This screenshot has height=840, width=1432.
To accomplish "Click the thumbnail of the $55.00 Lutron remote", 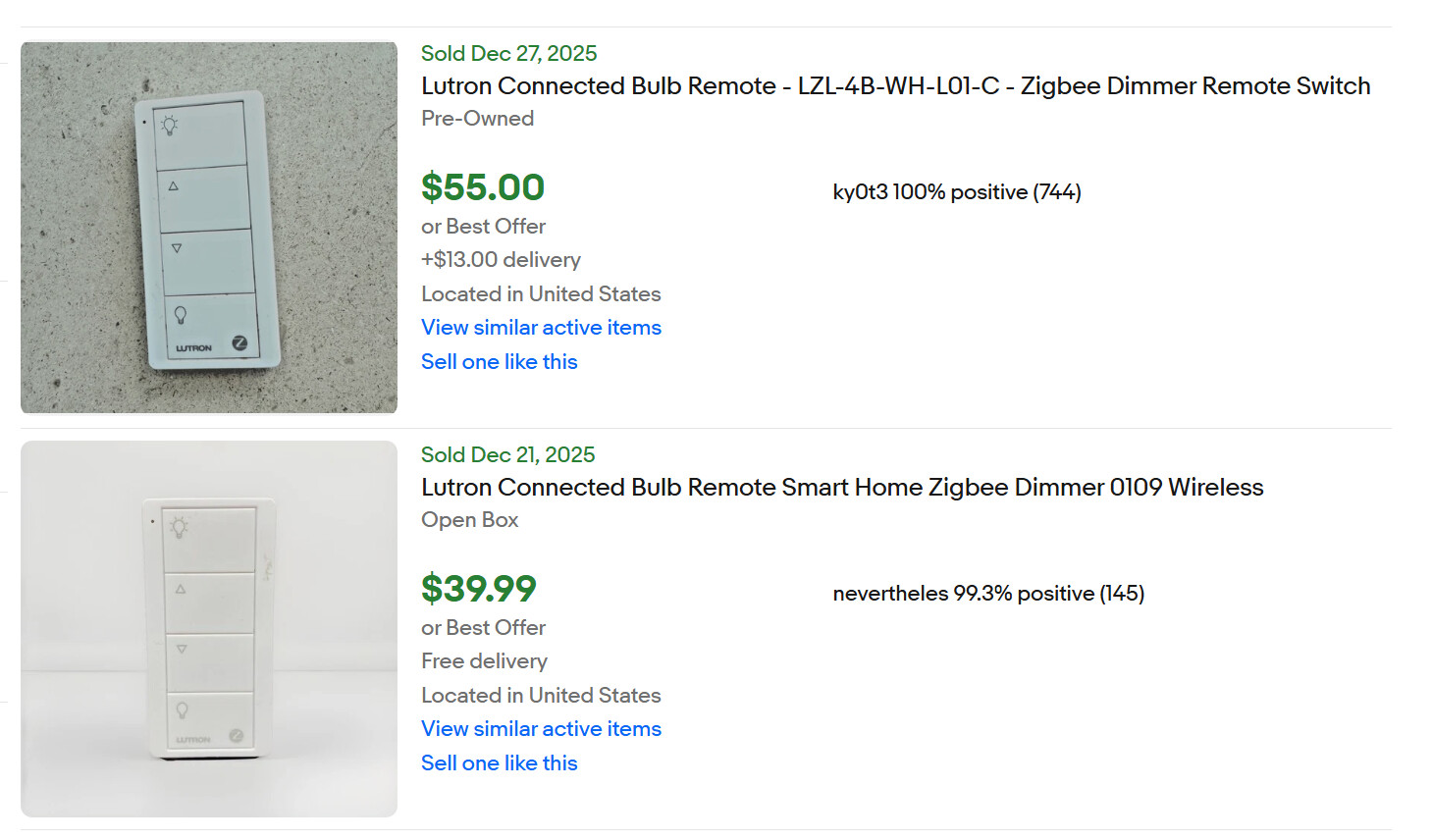I will click(209, 228).
